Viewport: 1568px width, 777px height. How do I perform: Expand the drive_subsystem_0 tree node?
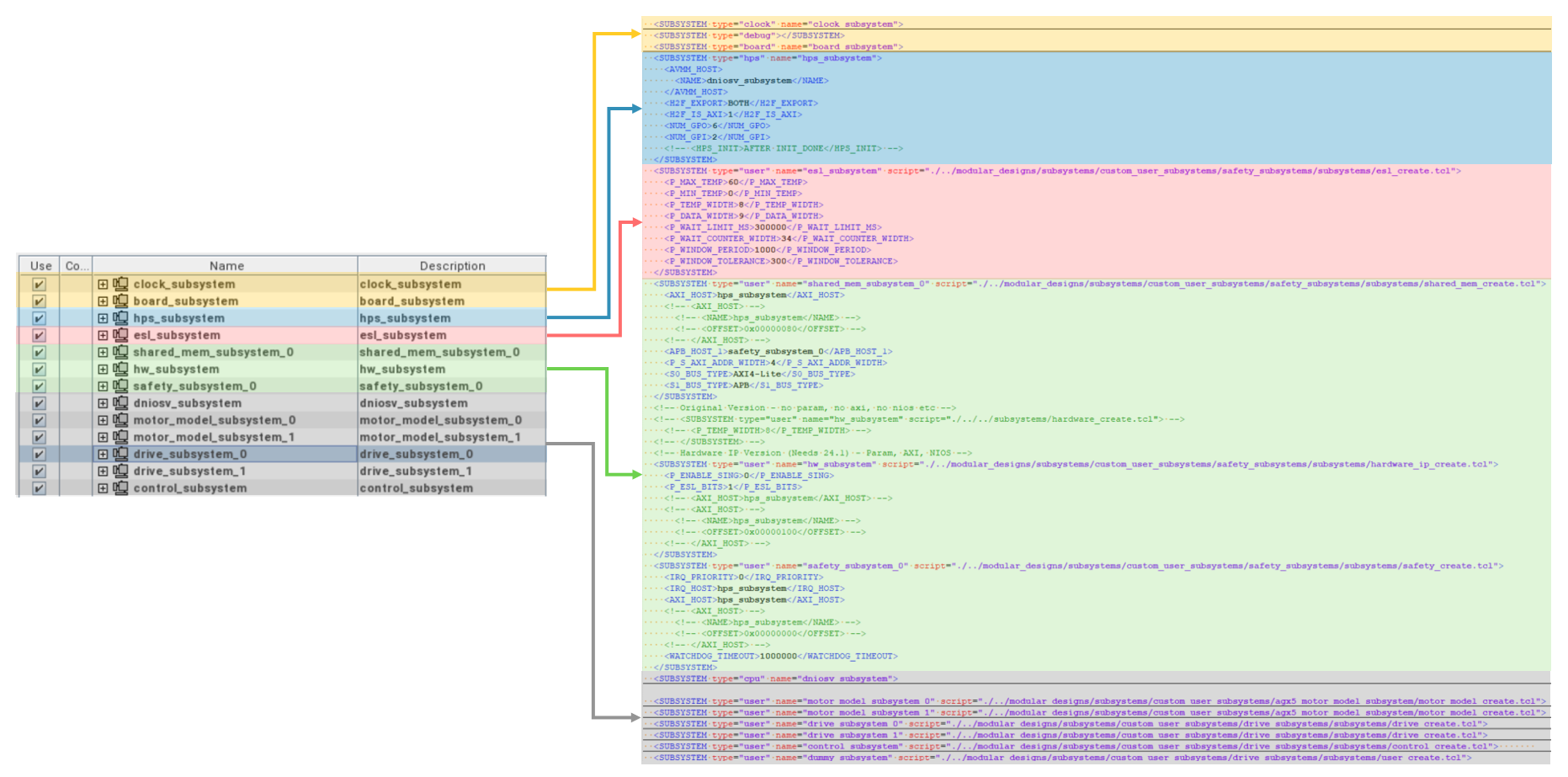(x=103, y=455)
